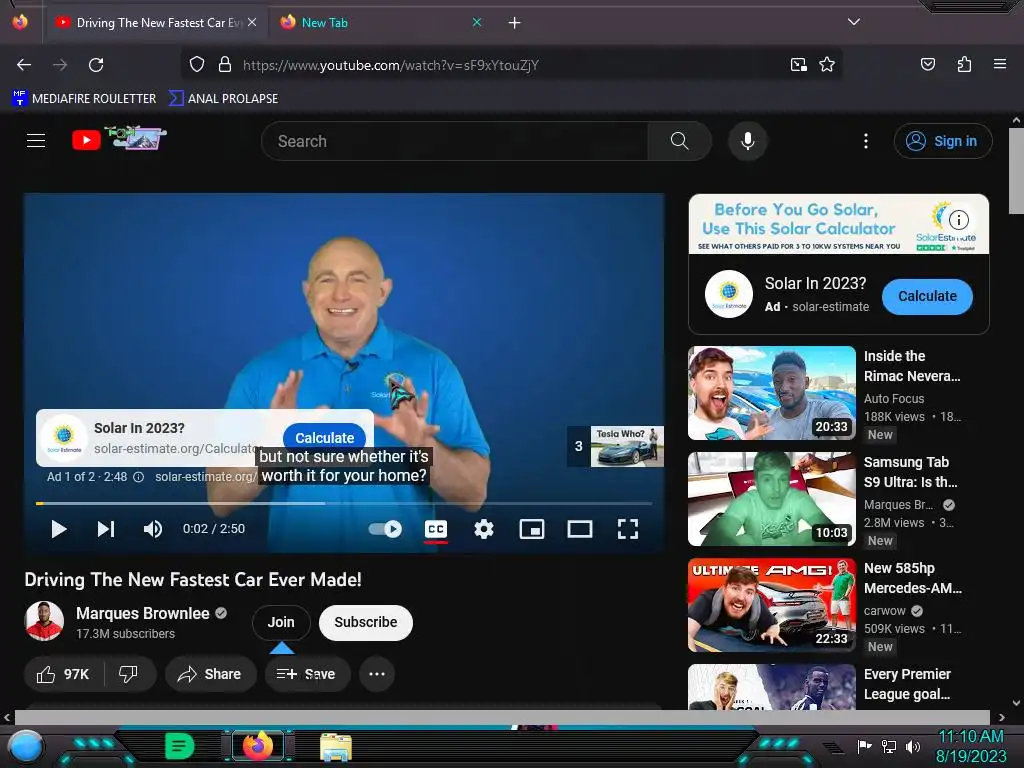Open New 585hp Mercedes-AMG video thumbnail
The height and width of the screenshot is (768, 1024).
click(x=772, y=605)
